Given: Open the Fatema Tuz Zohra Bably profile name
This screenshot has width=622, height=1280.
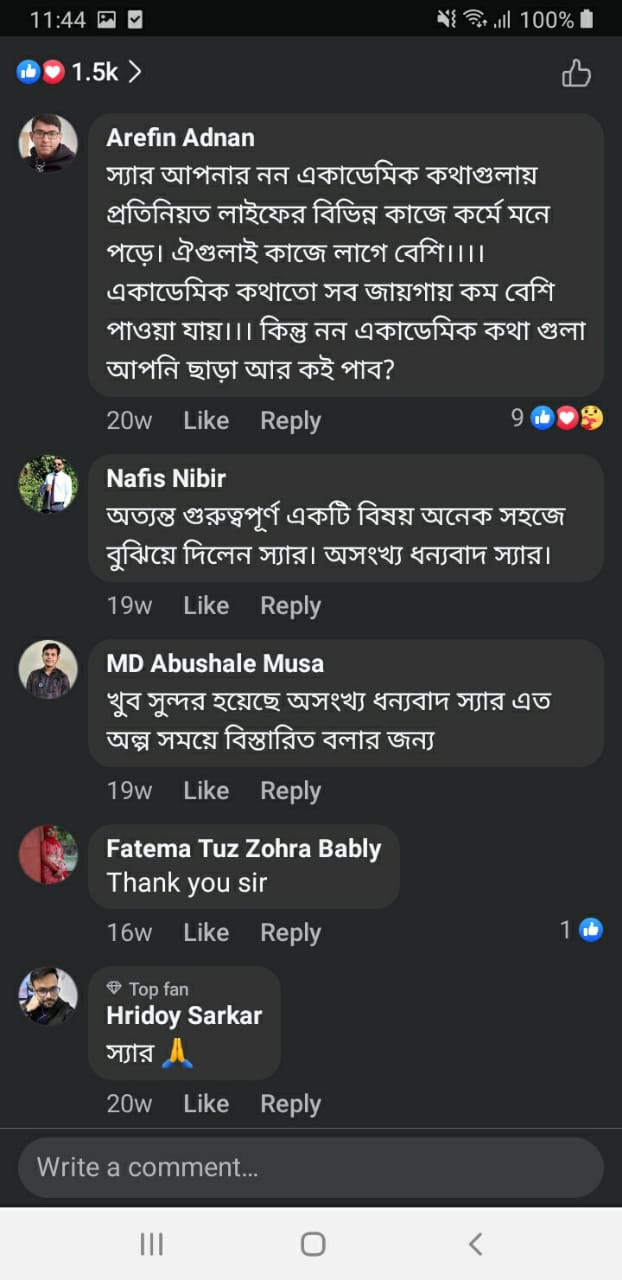Looking at the screenshot, I should point(243,849).
